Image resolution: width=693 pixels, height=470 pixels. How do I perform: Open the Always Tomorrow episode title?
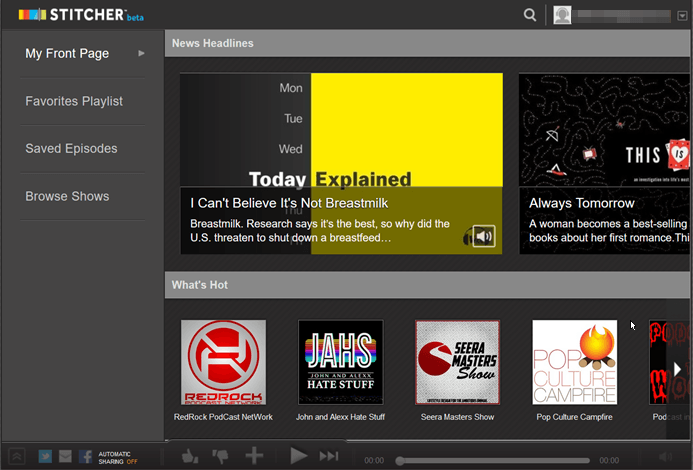[x=582, y=203]
